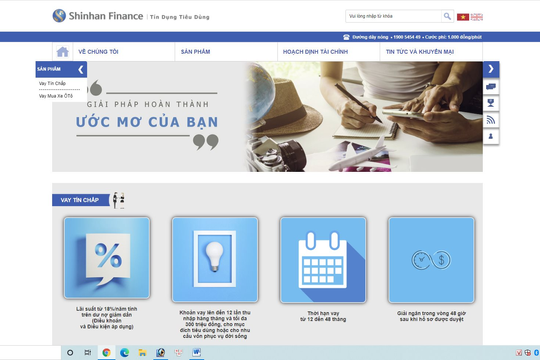Screen dimensions: 540x360
Task: Click the hotline phone icon
Action: 346,37
